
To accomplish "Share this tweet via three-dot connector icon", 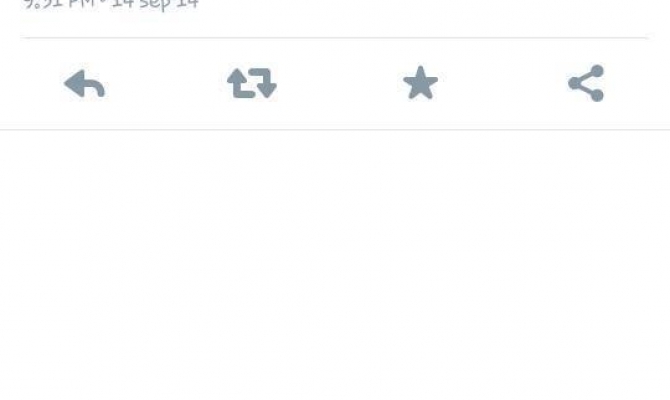I will point(586,83).
